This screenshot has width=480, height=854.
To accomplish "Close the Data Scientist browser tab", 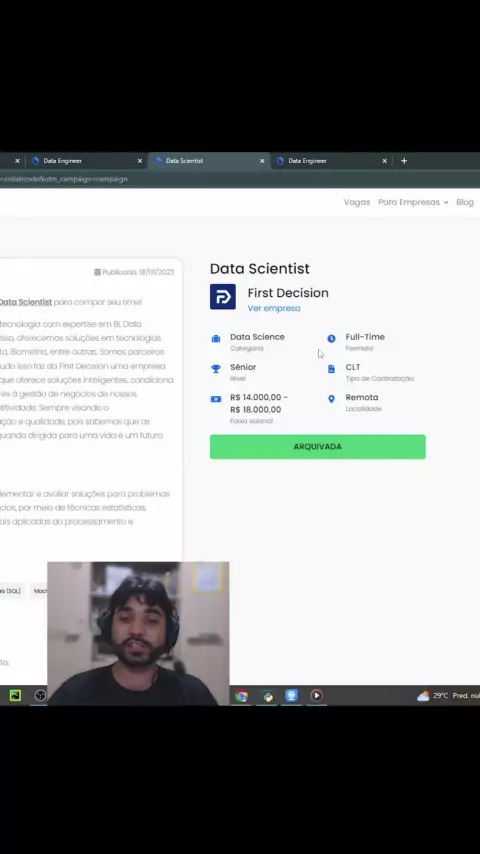I will coord(262,161).
